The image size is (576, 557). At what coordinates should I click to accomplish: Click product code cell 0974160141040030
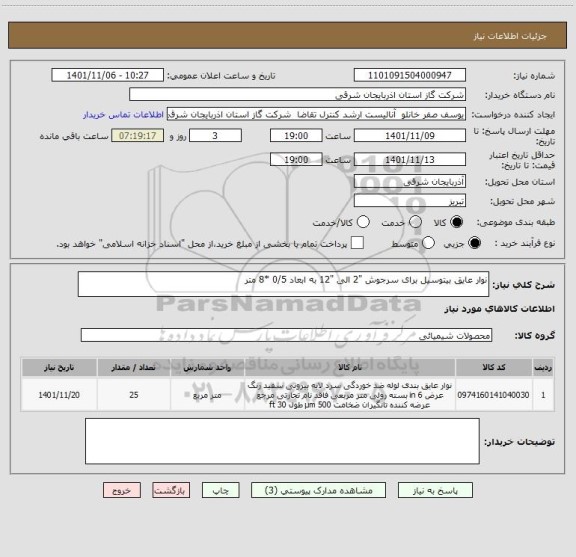(x=494, y=395)
